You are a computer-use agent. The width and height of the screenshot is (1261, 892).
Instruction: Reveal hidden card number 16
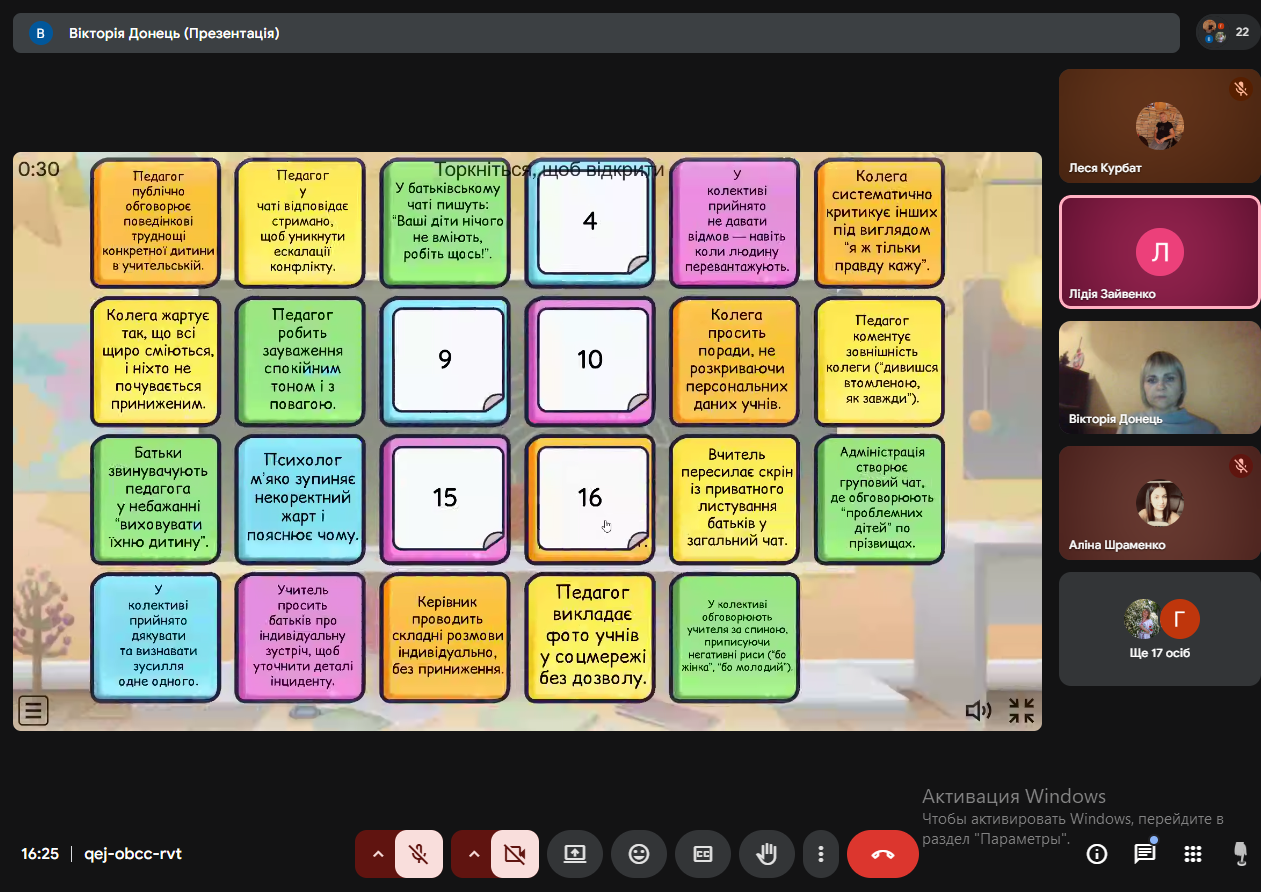(x=590, y=498)
